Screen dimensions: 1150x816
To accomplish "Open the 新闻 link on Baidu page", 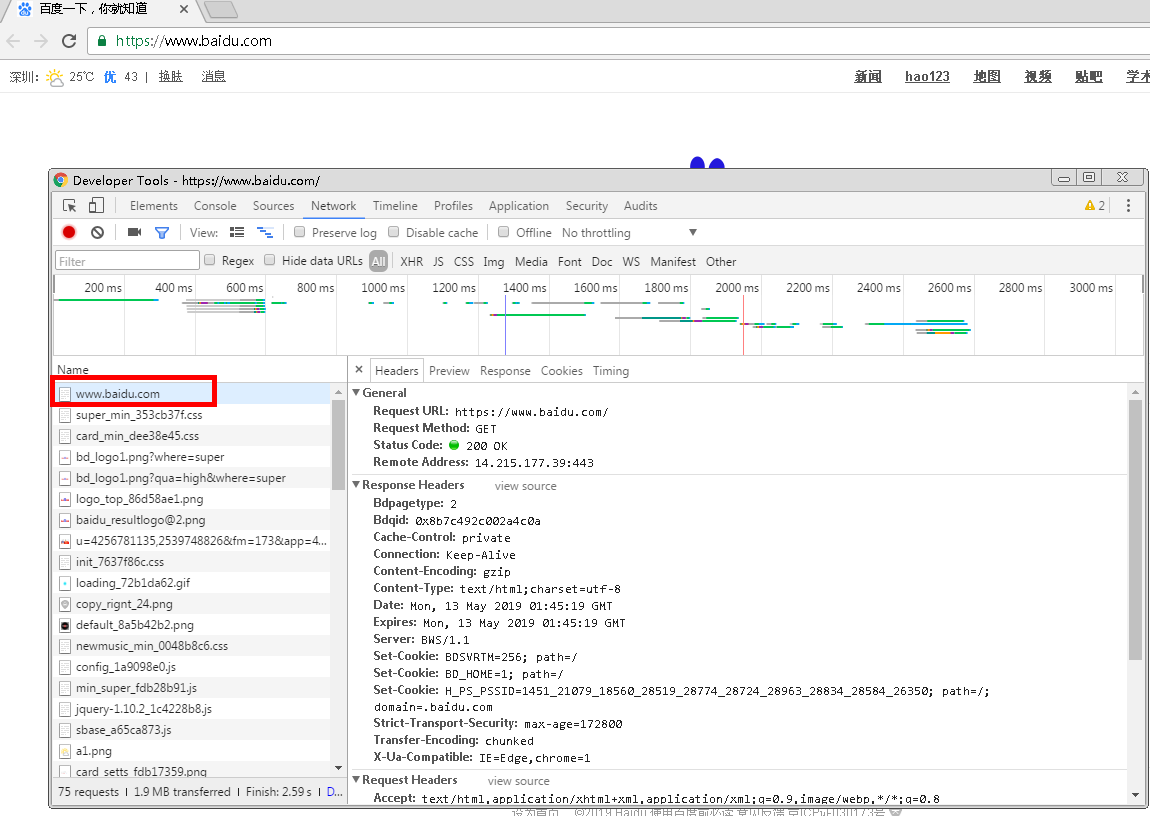I will click(868, 76).
